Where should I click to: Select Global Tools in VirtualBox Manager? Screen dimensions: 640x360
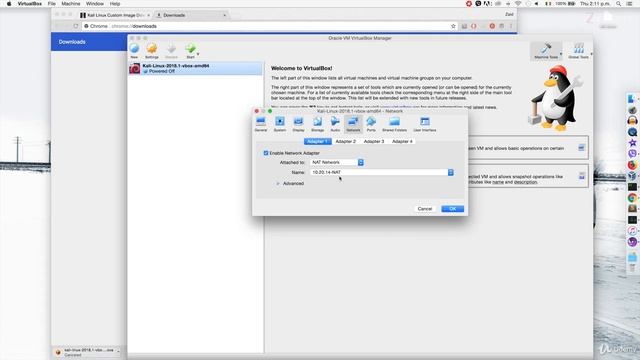point(578,51)
